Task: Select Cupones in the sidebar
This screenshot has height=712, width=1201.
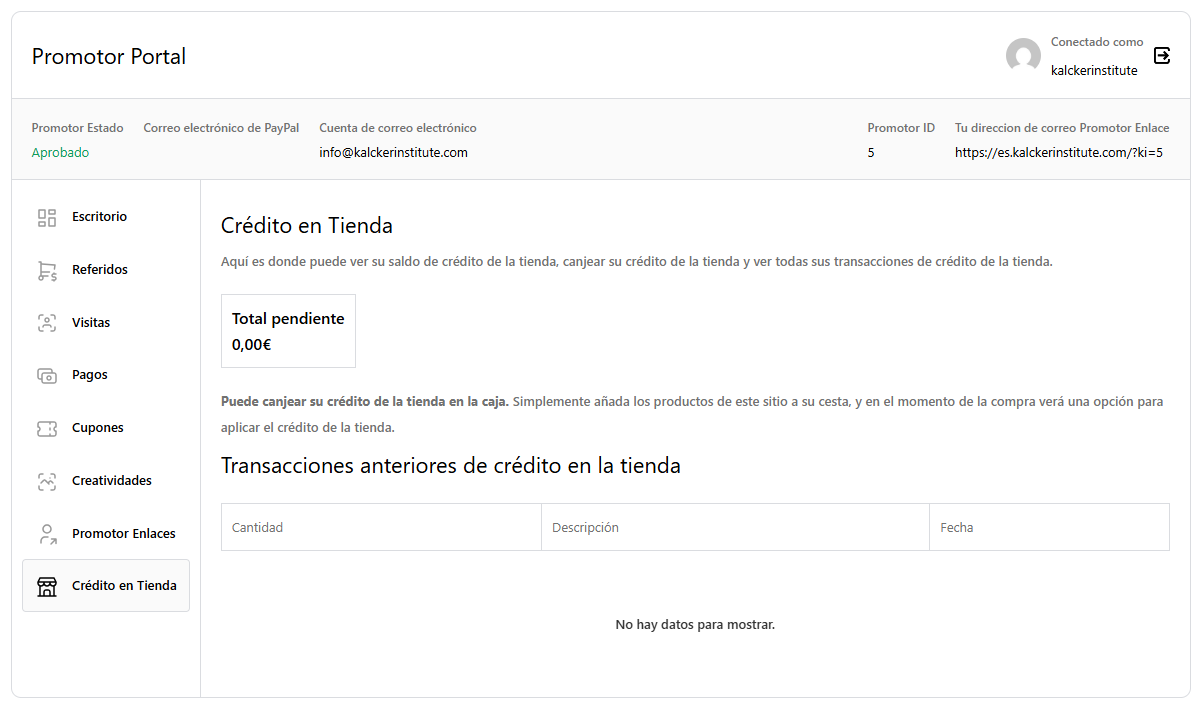Action: pyautogui.click(x=98, y=428)
